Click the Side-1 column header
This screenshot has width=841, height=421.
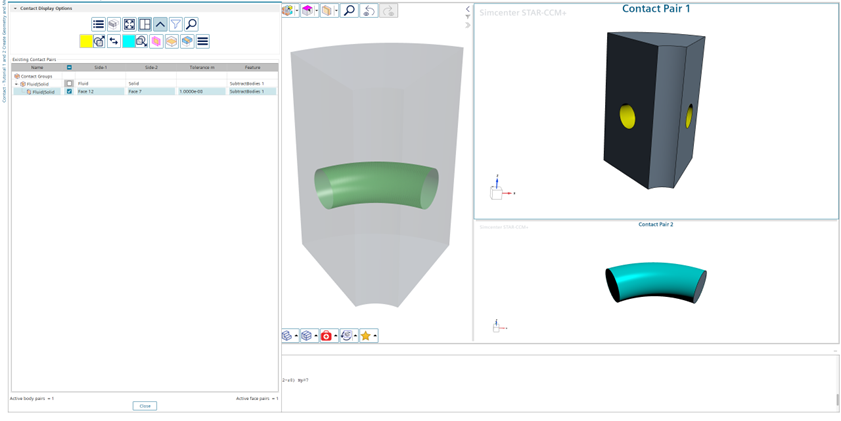(x=100, y=68)
